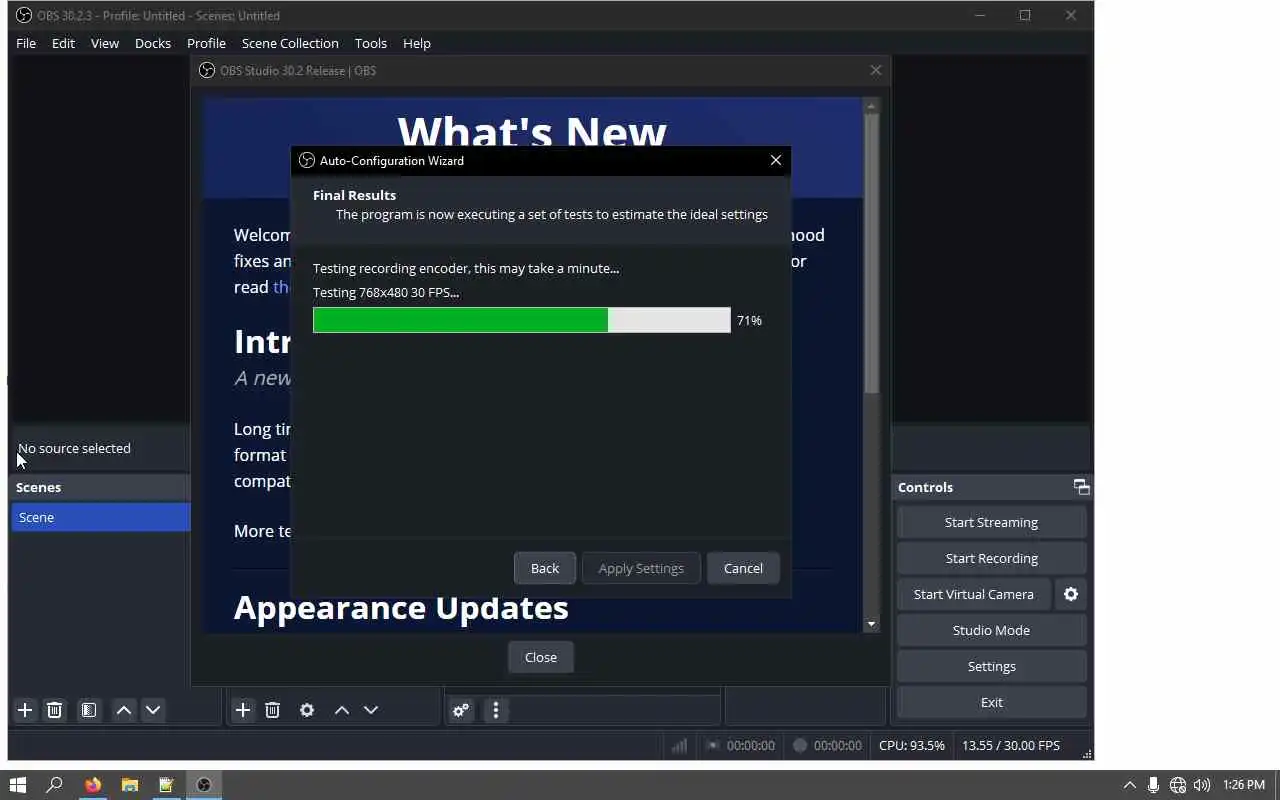This screenshot has width=1280, height=800.
Task: Remove the selected scene with the trash icon
Action: [x=55, y=710]
